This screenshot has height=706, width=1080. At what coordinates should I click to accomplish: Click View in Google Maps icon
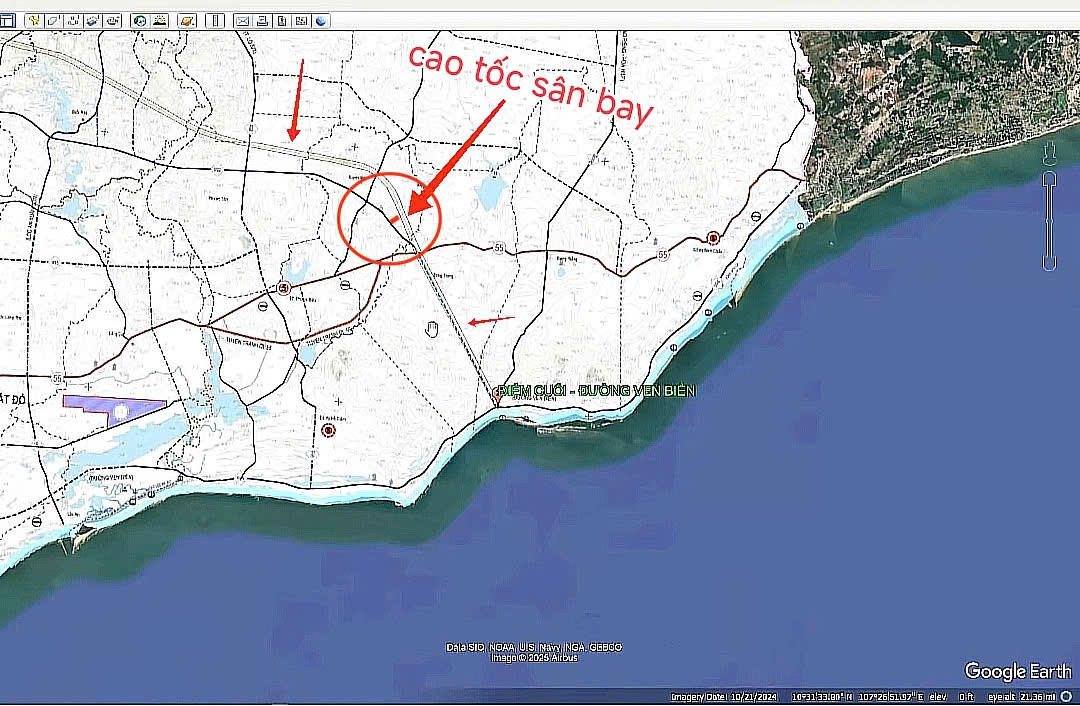301,21
